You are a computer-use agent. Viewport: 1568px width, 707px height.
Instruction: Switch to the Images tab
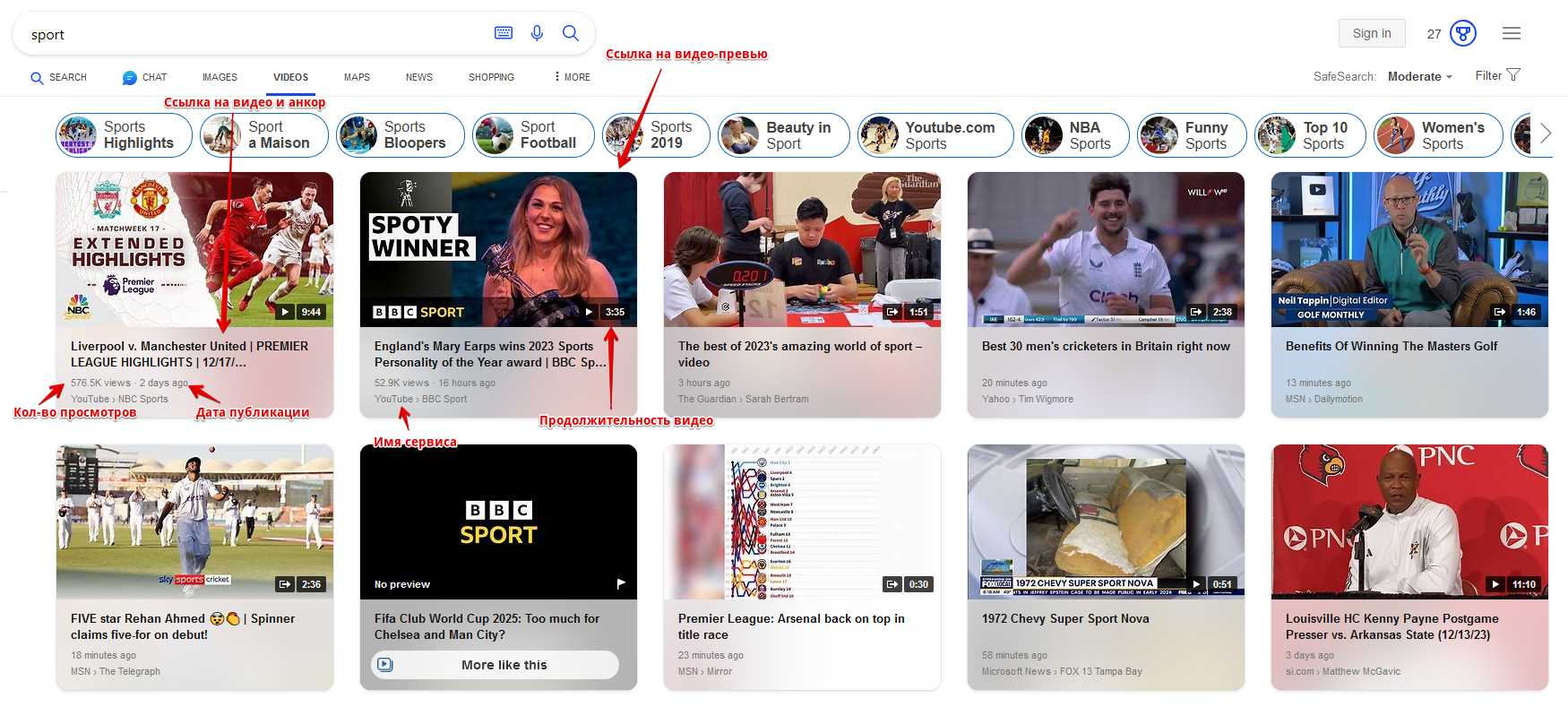pos(220,77)
